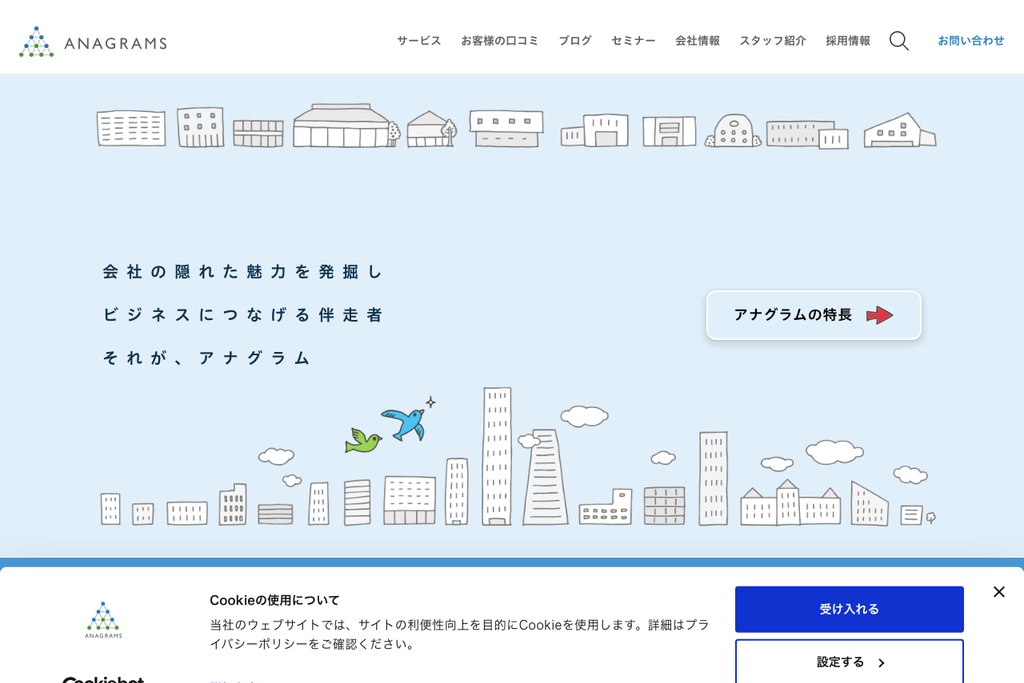The height and width of the screenshot is (683, 1024).
Task: Accept cookies with 受け入れる button
Action: [x=849, y=609]
